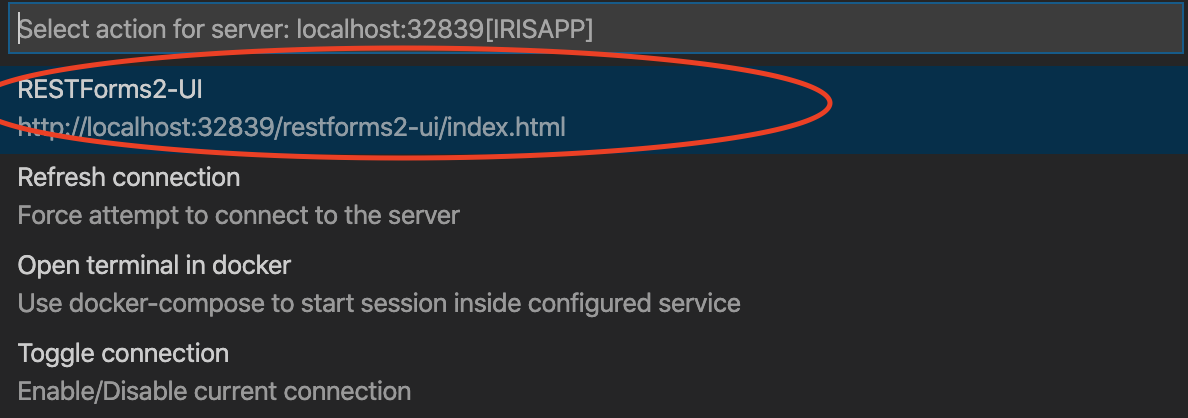Image resolution: width=1188 pixels, height=418 pixels.
Task: Open the localhost restforms2-ui index.html link
Action: click(291, 127)
